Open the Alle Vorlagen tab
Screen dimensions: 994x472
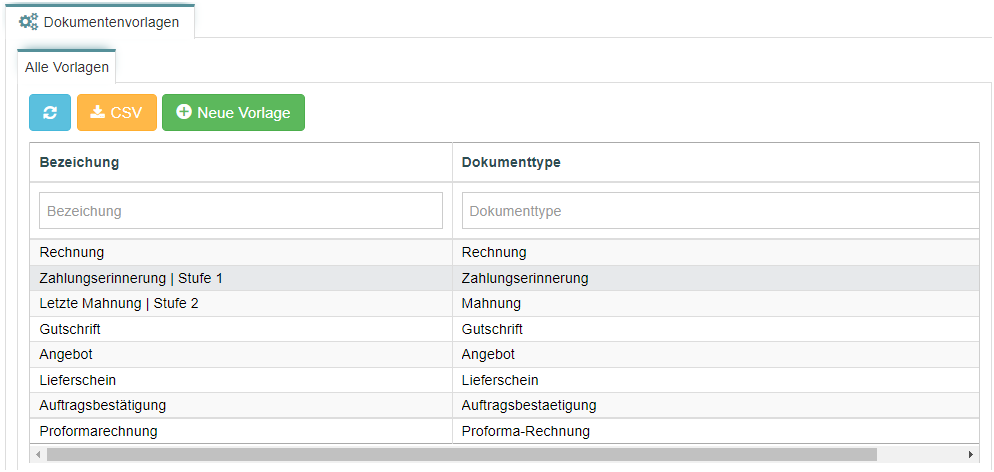pos(67,67)
